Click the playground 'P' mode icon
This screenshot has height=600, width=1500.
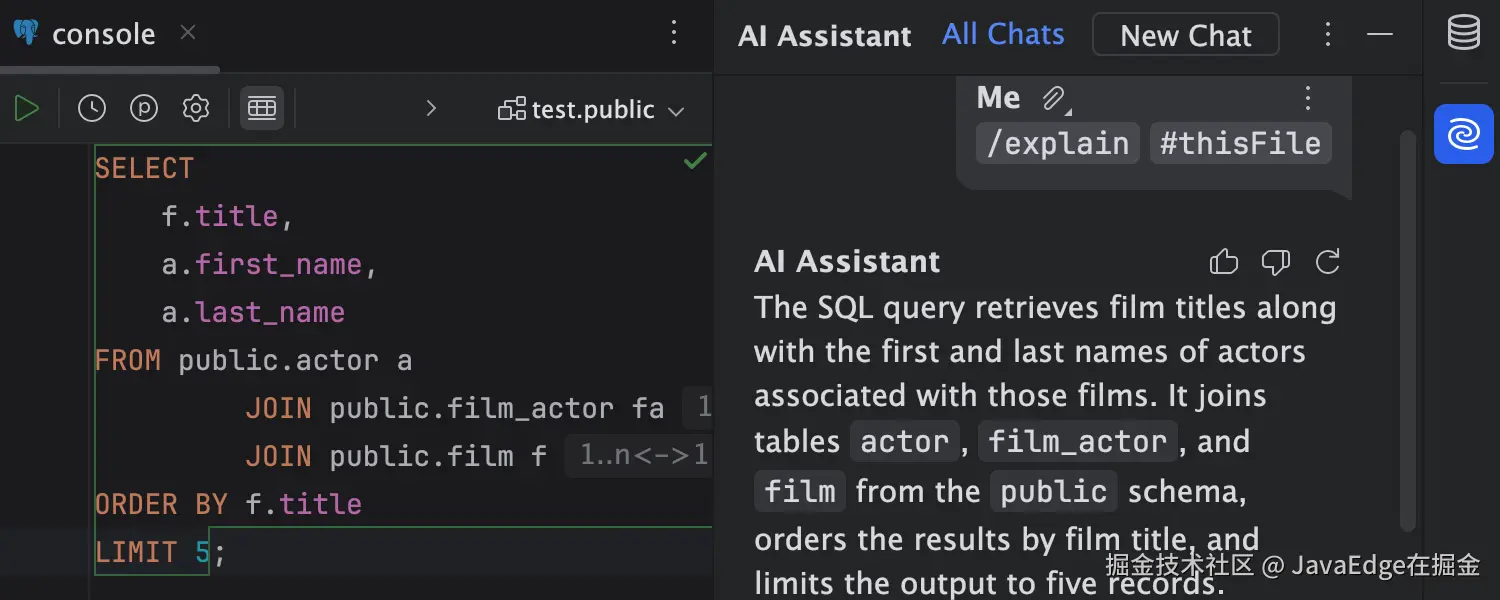pos(144,108)
